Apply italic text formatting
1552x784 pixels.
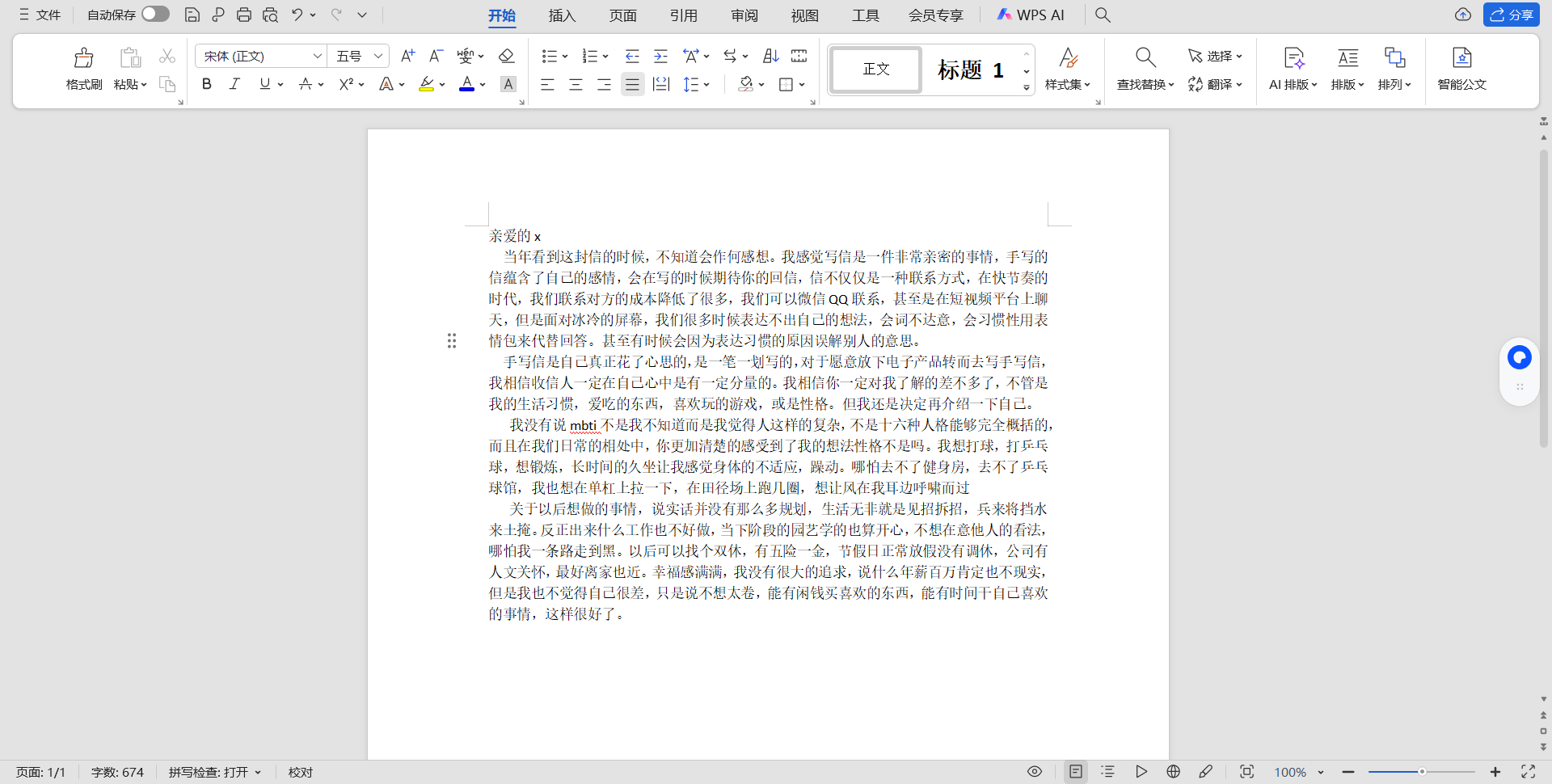[234, 84]
